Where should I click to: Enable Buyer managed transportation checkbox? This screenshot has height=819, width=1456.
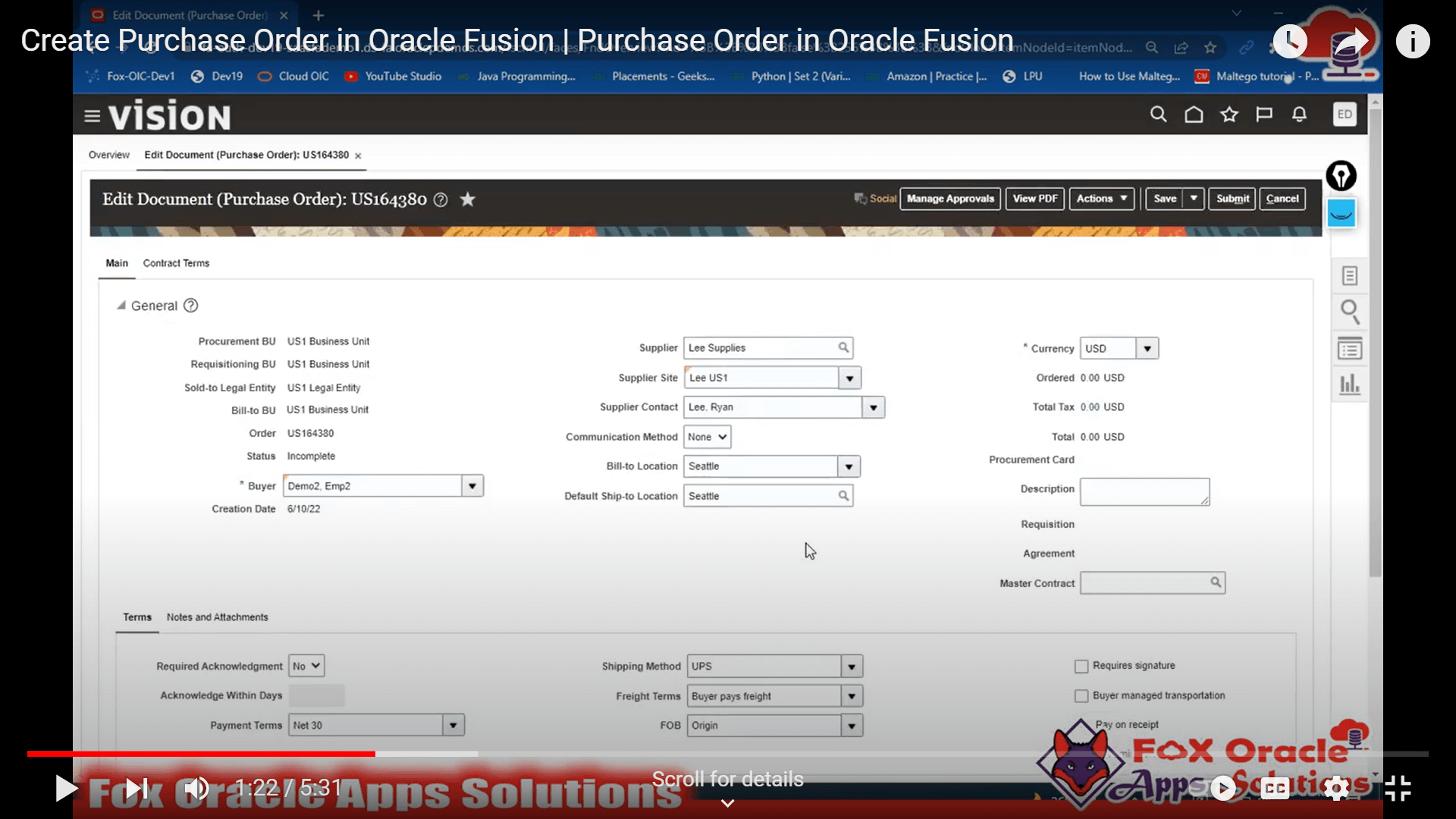pyautogui.click(x=1081, y=696)
